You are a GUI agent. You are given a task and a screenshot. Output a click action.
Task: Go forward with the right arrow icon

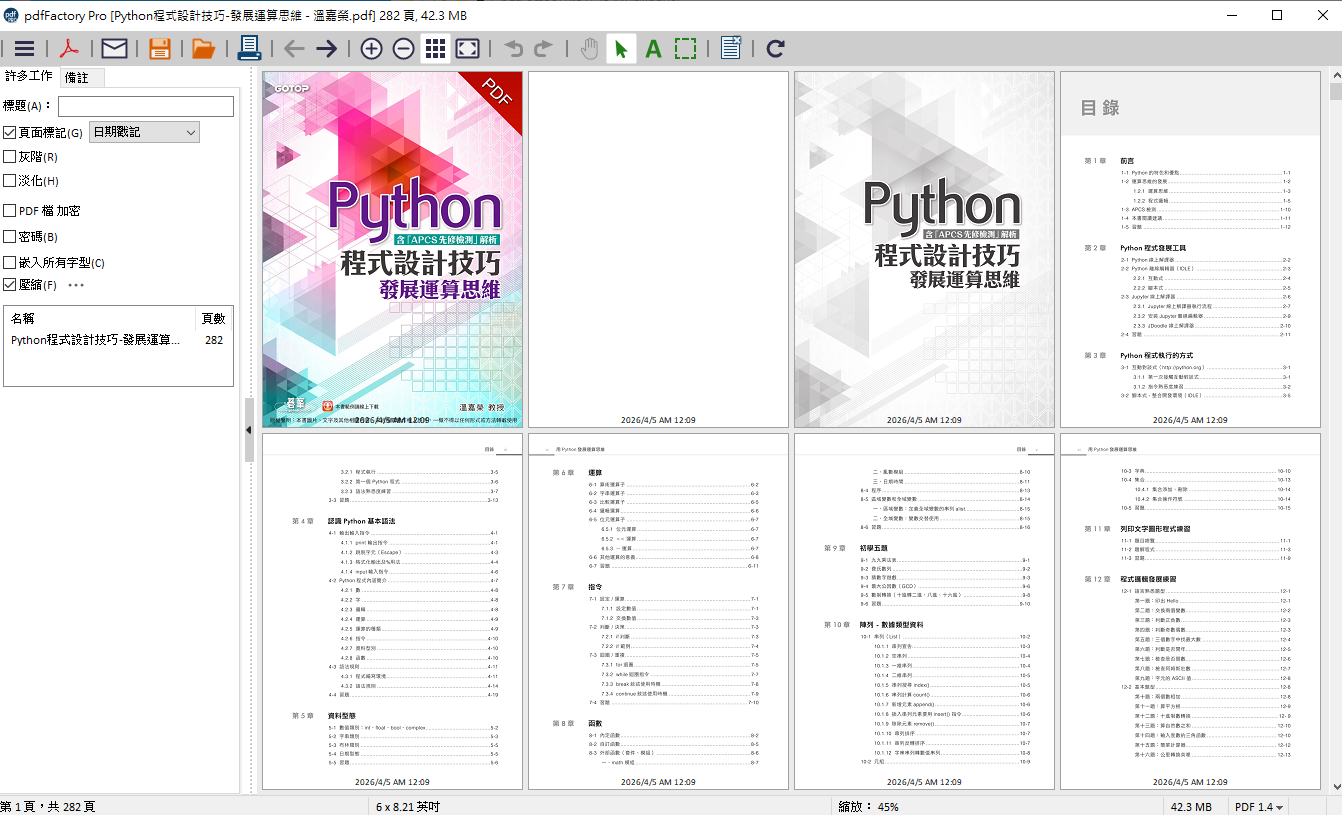[327, 48]
